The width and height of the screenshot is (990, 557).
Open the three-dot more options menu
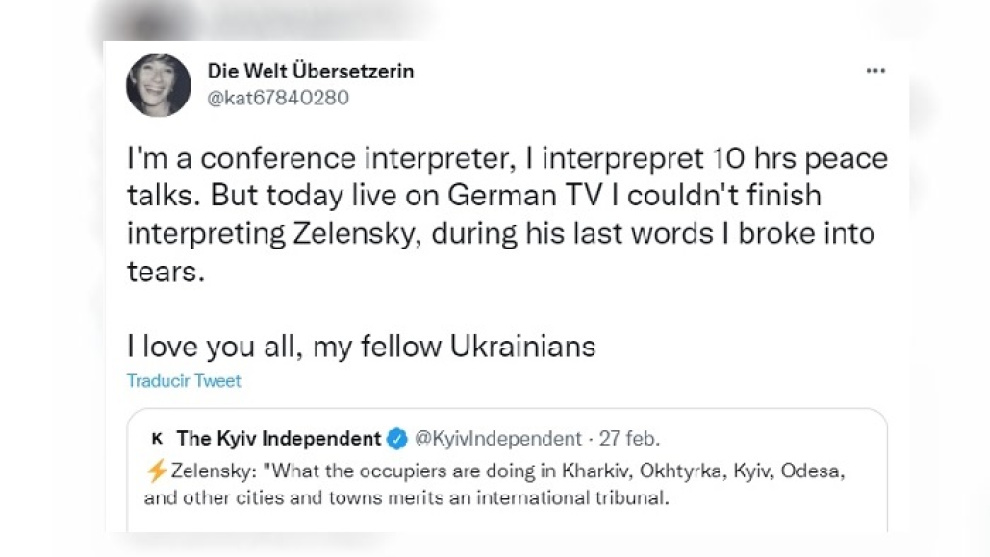click(875, 71)
